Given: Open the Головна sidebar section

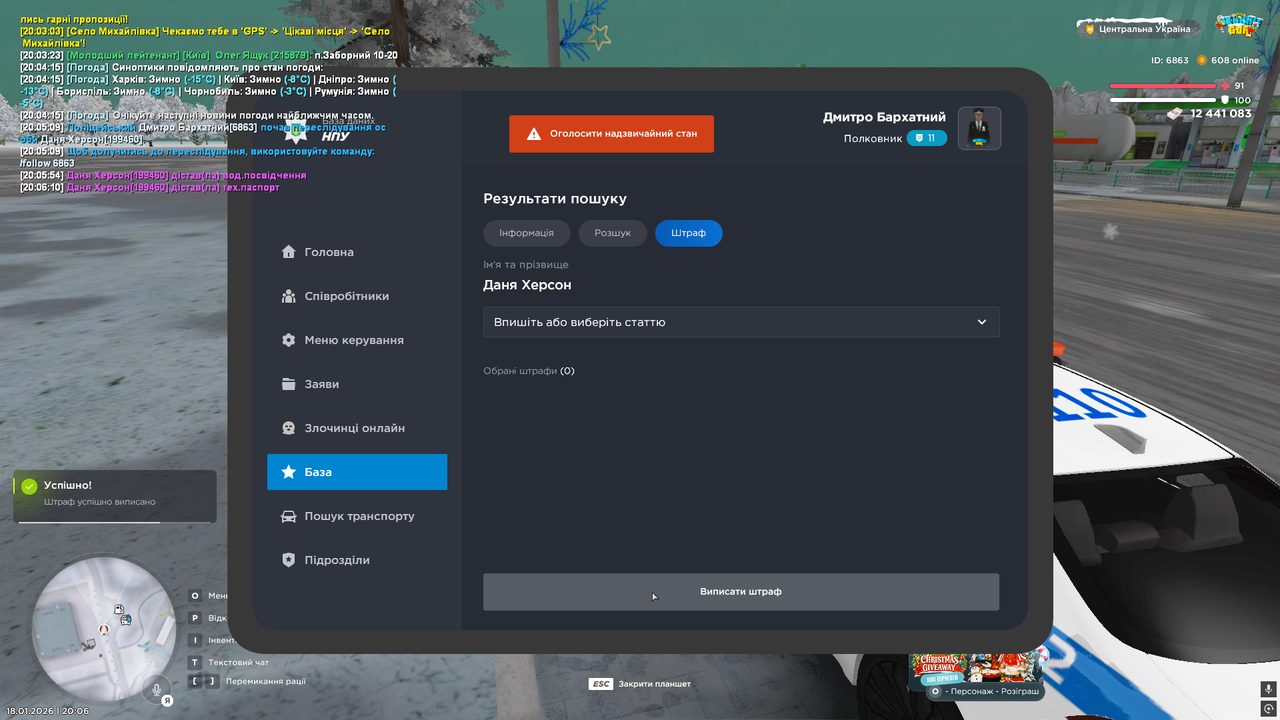Looking at the screenshot, I should [x=357, y=252].
